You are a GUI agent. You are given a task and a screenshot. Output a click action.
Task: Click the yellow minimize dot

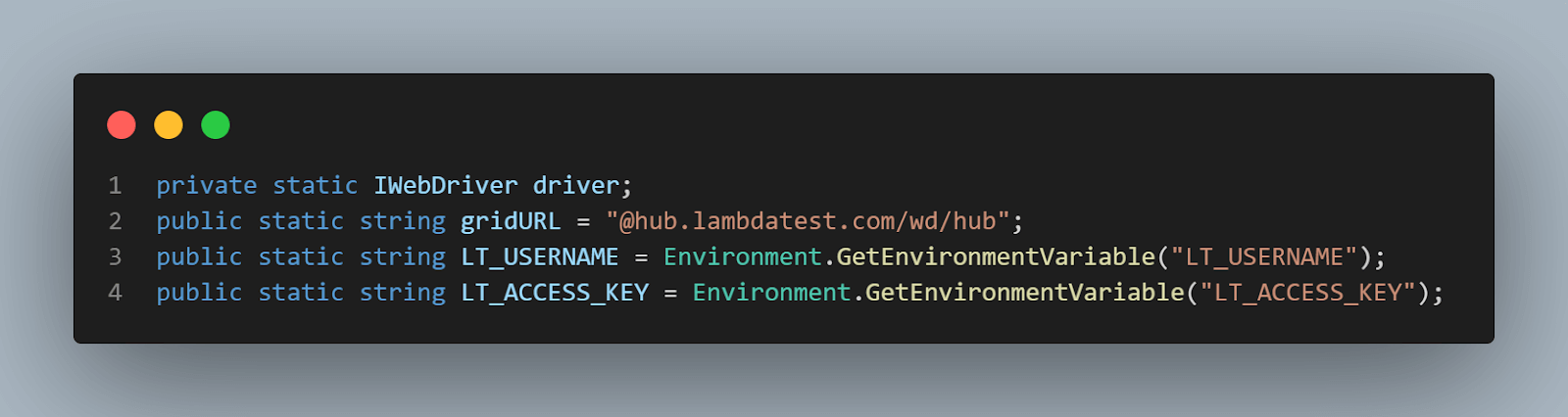click(169, 125)
